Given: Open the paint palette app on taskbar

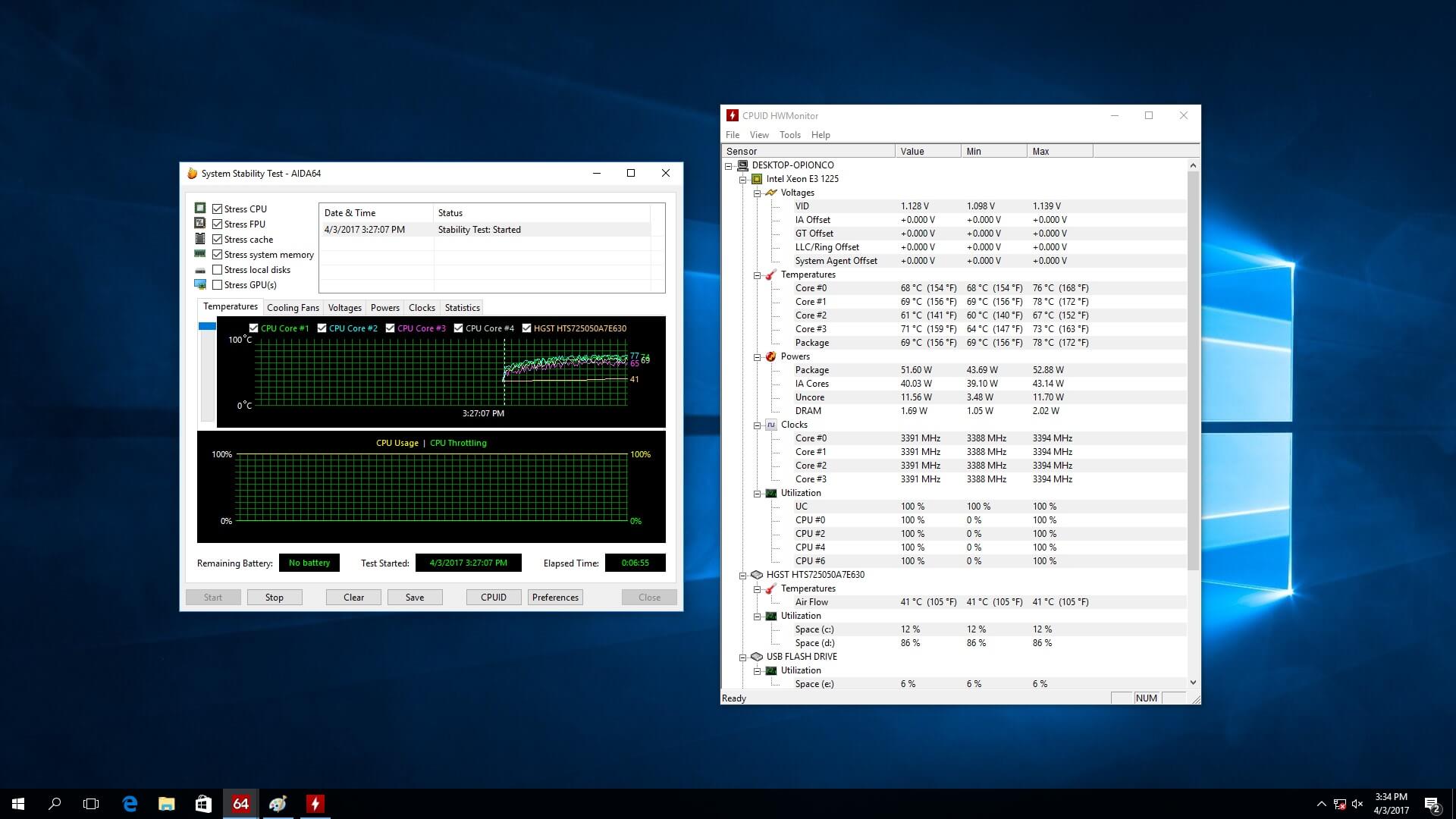Looking at the screenshot, I should (x=278, y=804).
